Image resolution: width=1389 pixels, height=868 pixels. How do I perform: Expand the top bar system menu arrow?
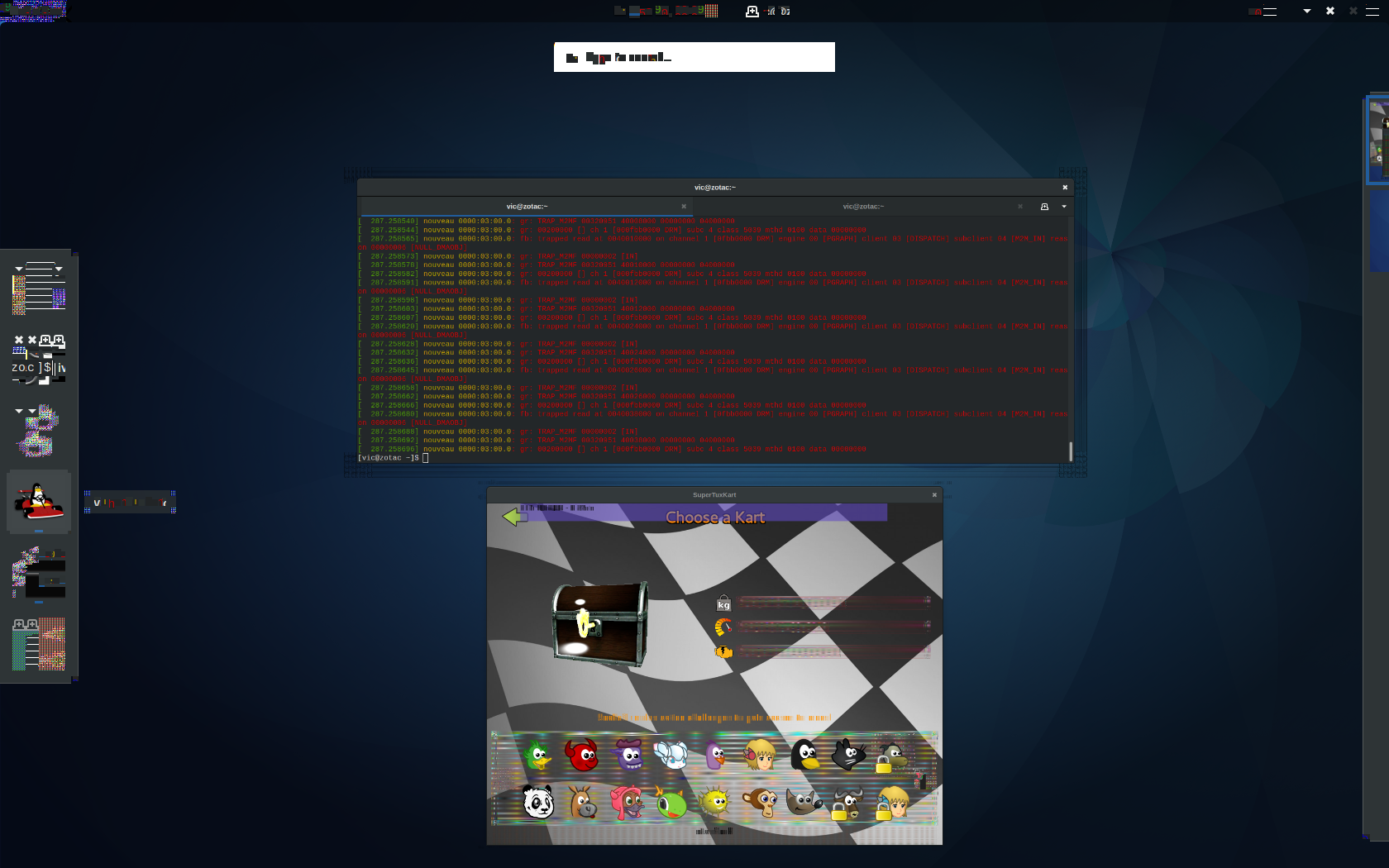coord(1307,11)
